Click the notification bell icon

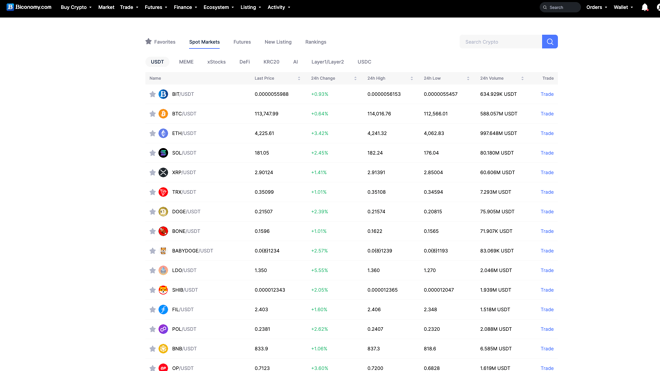tap(644, 7)
